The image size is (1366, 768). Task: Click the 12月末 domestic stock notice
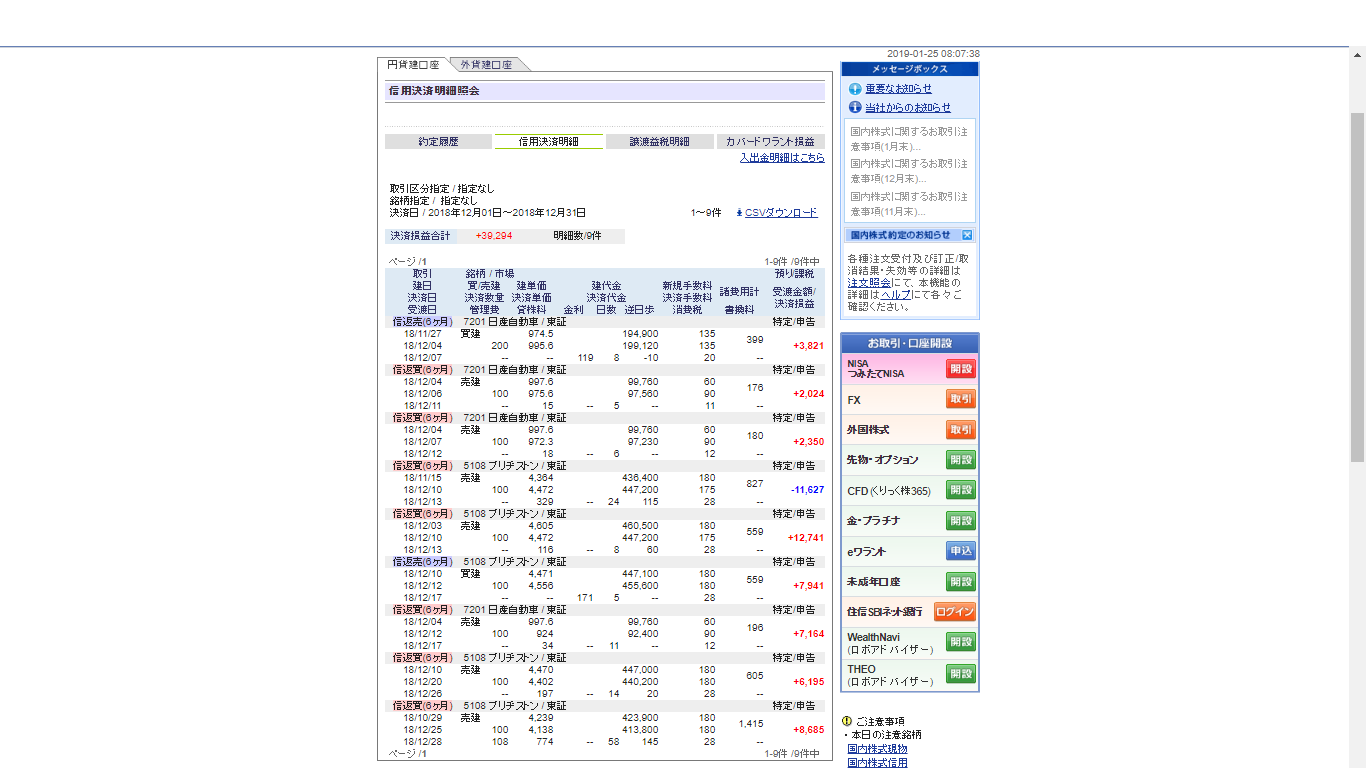909,171
